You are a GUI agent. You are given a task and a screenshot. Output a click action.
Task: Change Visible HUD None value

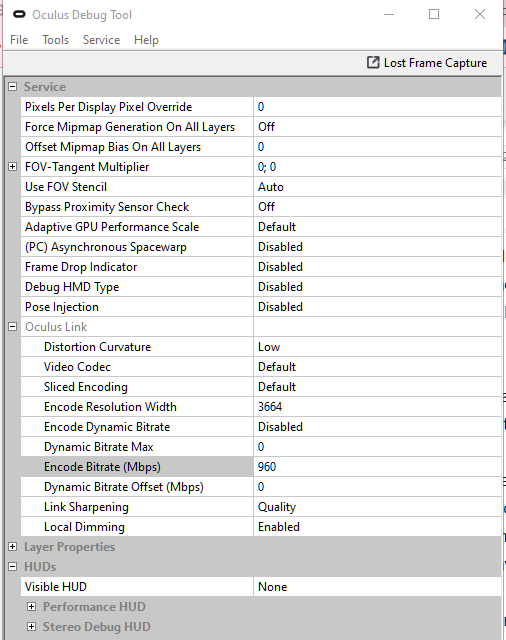coord(377,587)
